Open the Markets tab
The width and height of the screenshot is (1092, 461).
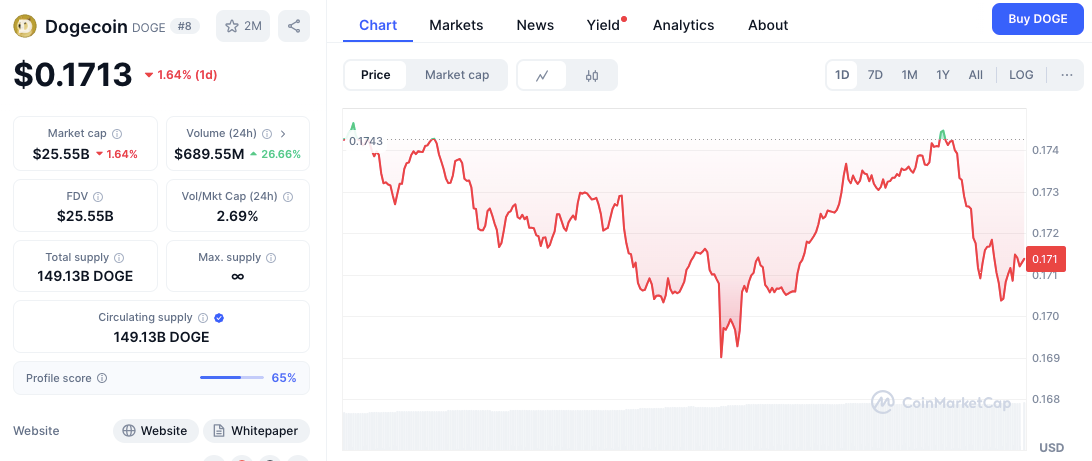pos(456,25)
